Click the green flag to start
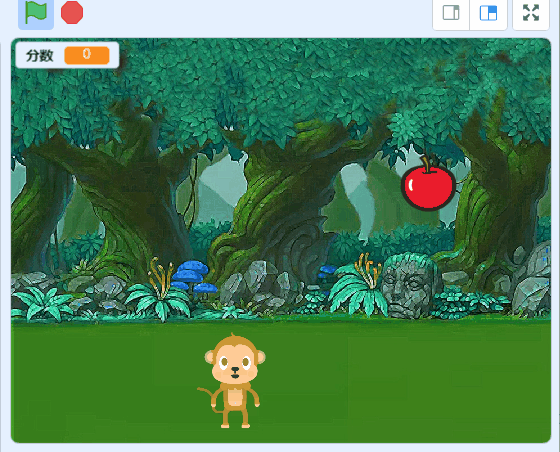 (x=36, y=13)
